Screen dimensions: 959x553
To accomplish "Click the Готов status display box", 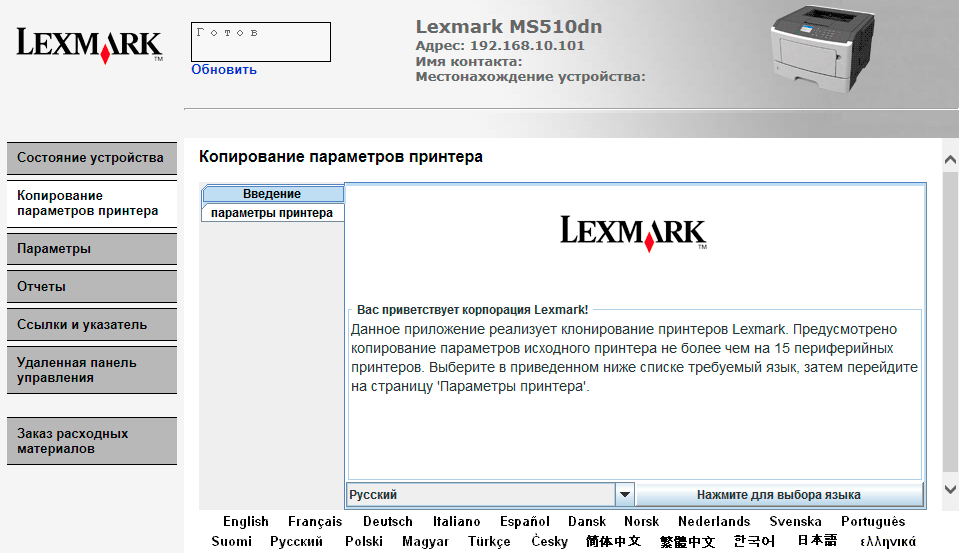I will point(261,42).
